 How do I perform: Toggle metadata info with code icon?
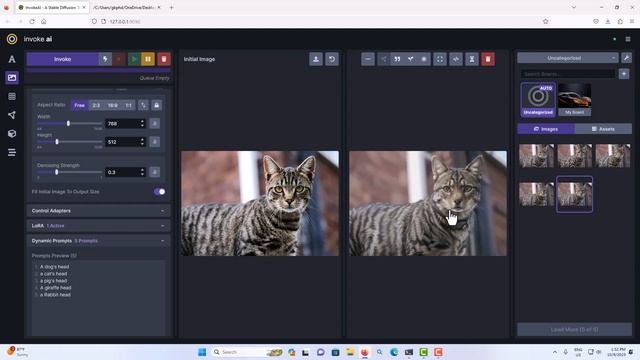pyautogui.click(x=456, y=59)
